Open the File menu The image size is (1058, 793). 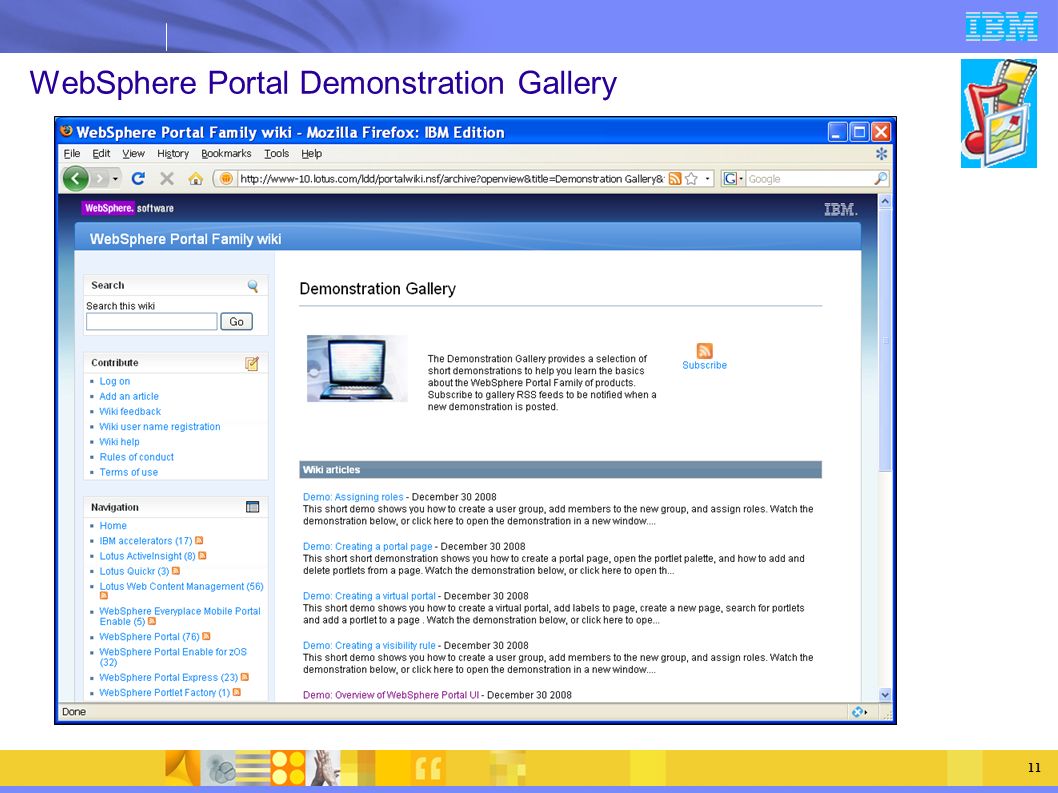point(72,153)
